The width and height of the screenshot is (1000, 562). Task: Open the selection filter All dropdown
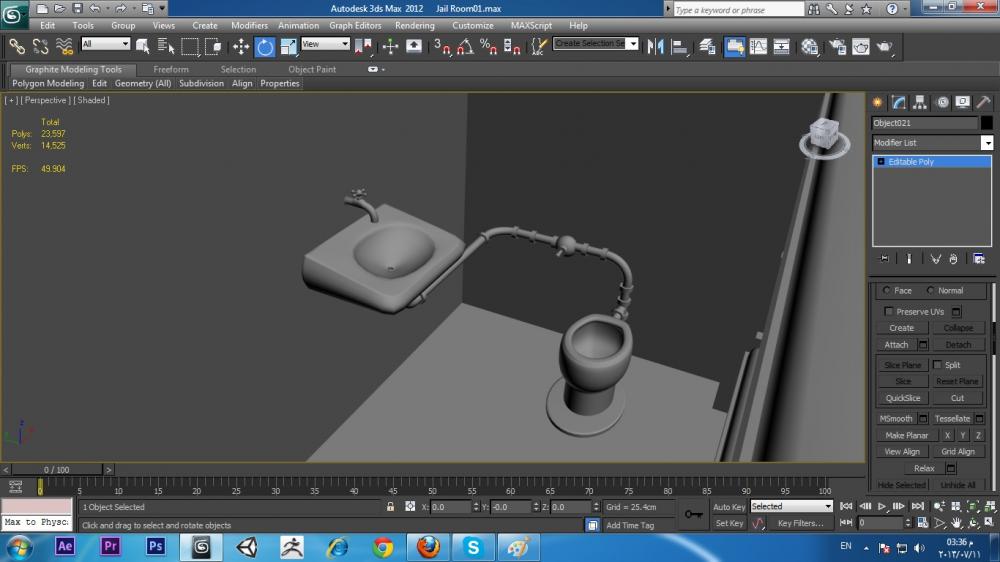[106, 44]
